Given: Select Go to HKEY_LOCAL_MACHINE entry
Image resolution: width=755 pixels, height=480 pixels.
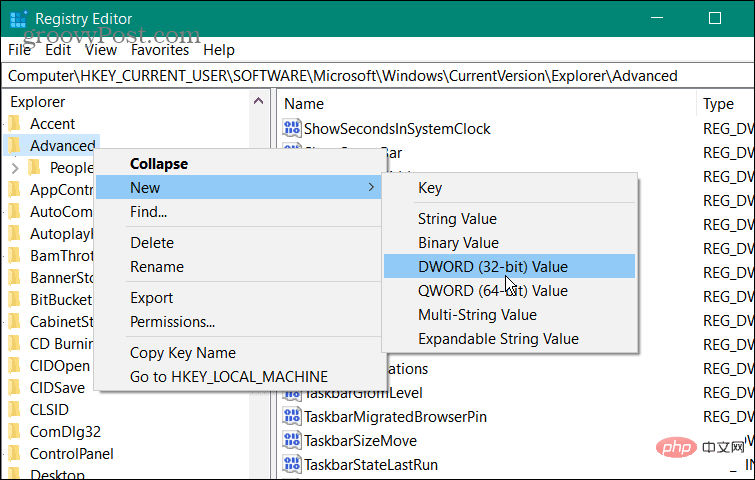Looking at the screenshot, I should (x=228, y=377).
